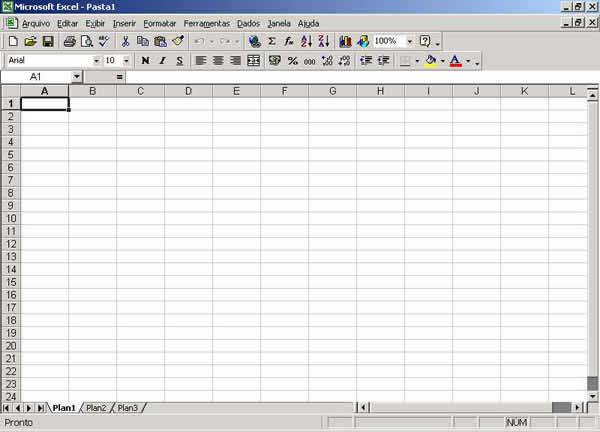Click the Save floppy disk icon
The width and height of the screenshot is (600, 432).
(x=47, y=42)
